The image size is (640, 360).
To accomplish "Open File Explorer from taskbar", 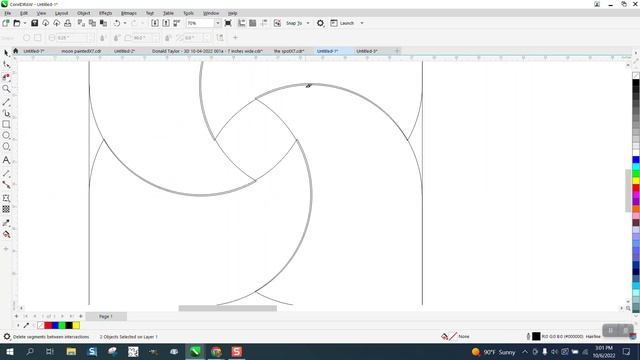I will pyautogui.click(x=71, y=351).
